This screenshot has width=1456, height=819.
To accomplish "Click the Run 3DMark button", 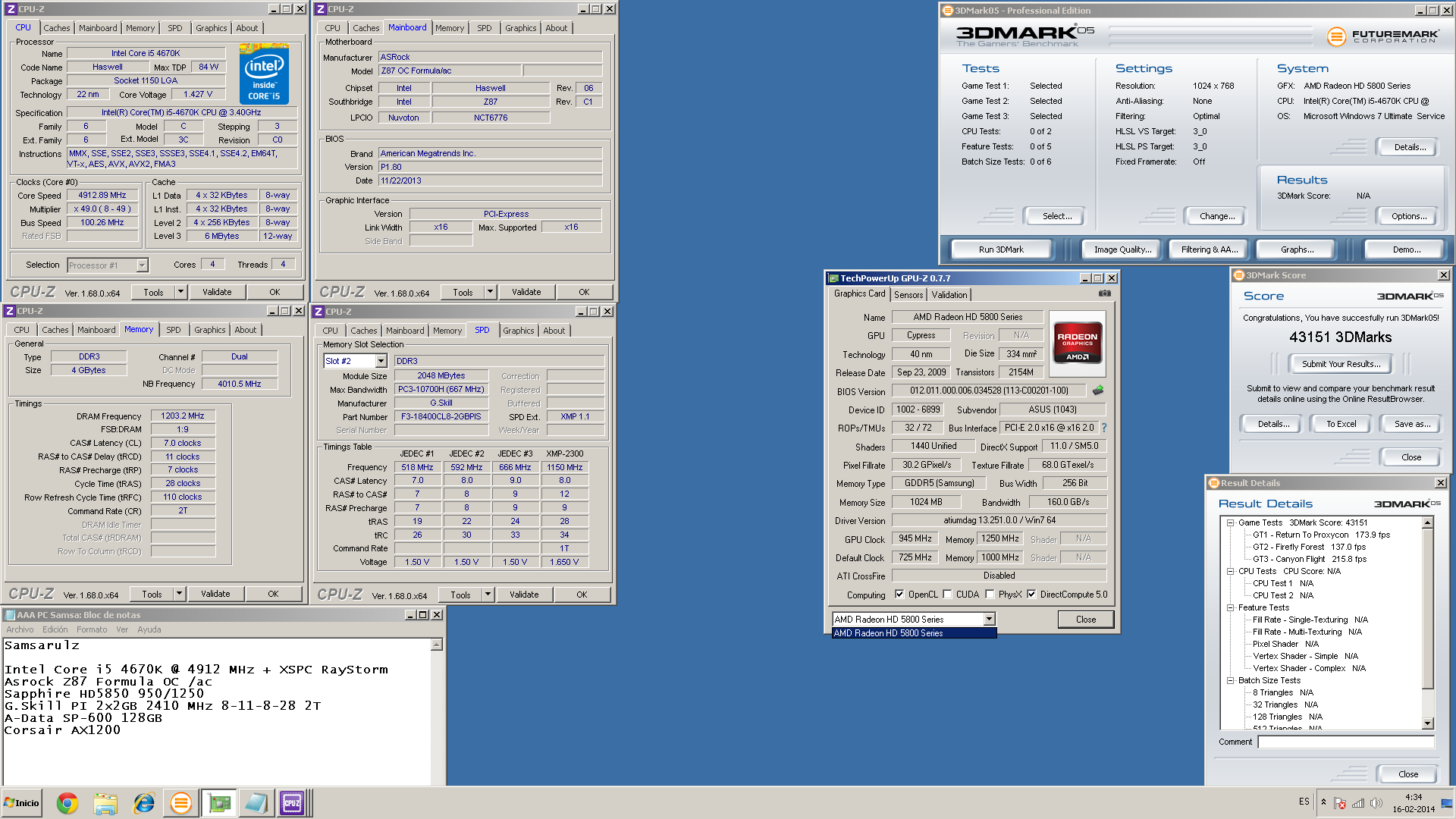I will (1001, 249).
